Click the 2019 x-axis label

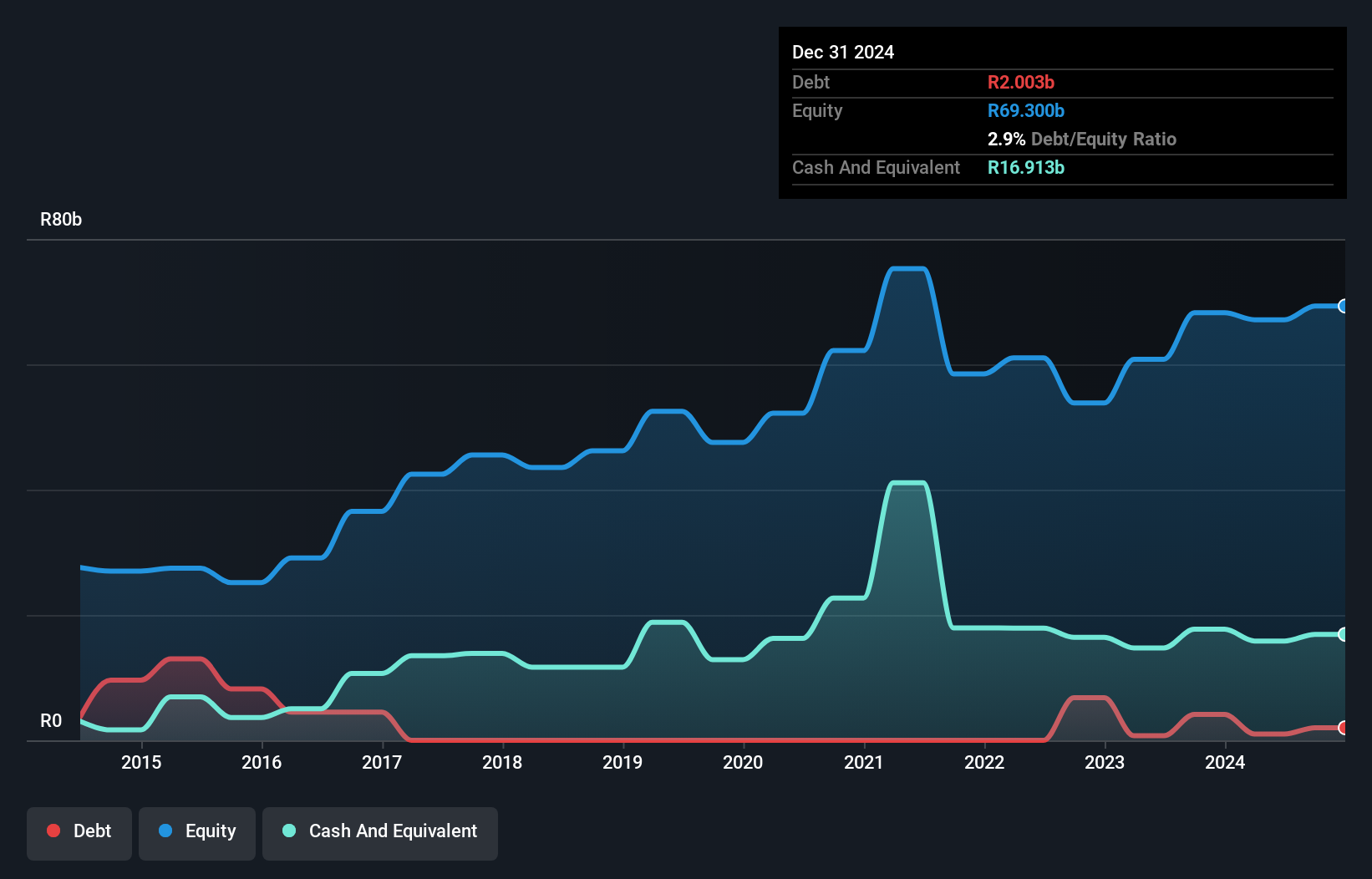click(x=622, y=762)
